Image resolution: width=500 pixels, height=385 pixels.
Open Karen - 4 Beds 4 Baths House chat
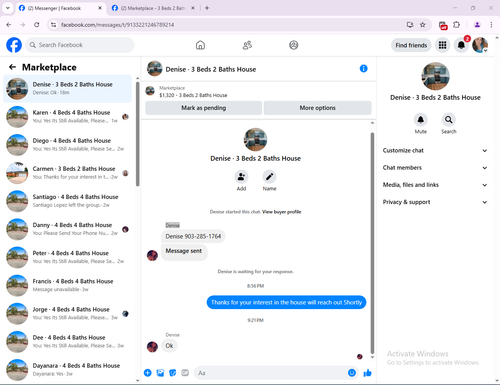pos(67,116)
